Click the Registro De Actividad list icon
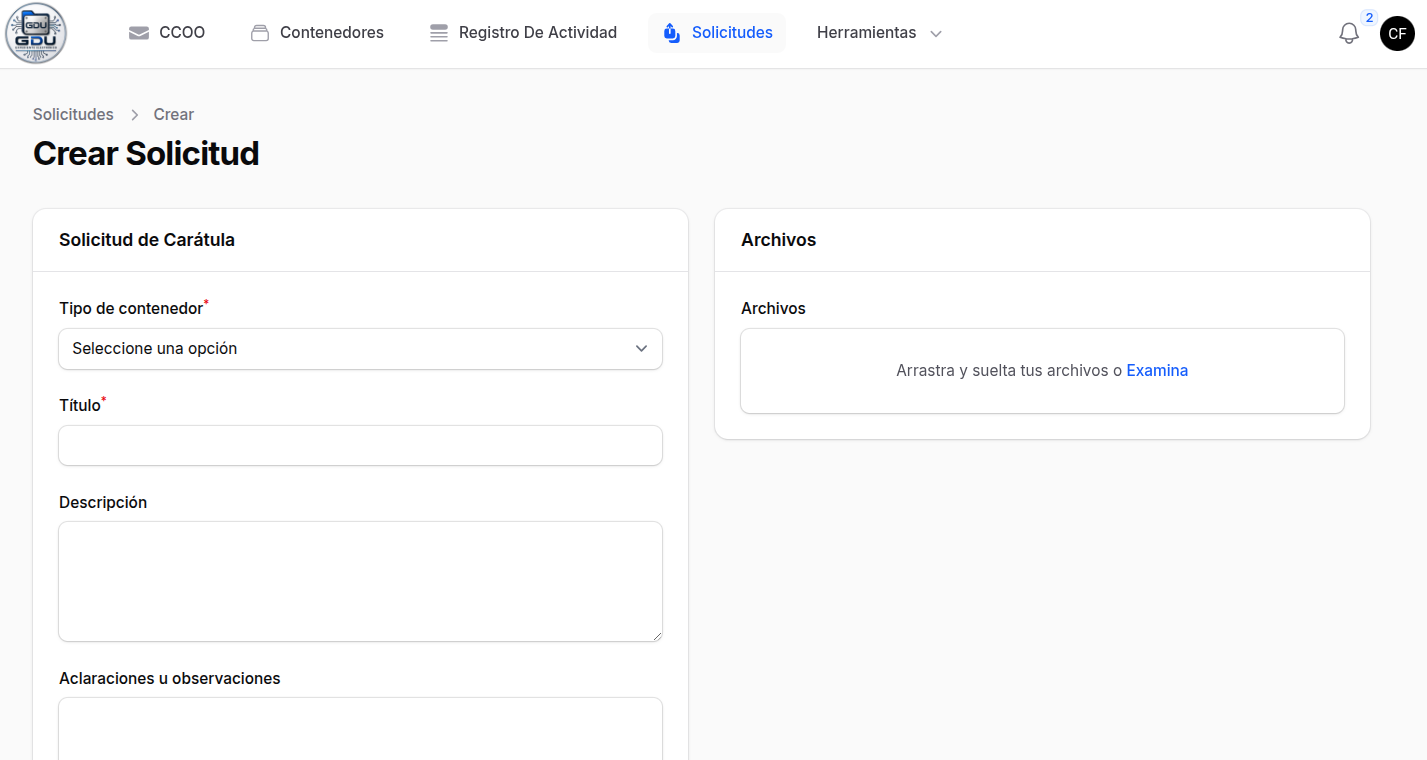 click(x=439, y=33)
